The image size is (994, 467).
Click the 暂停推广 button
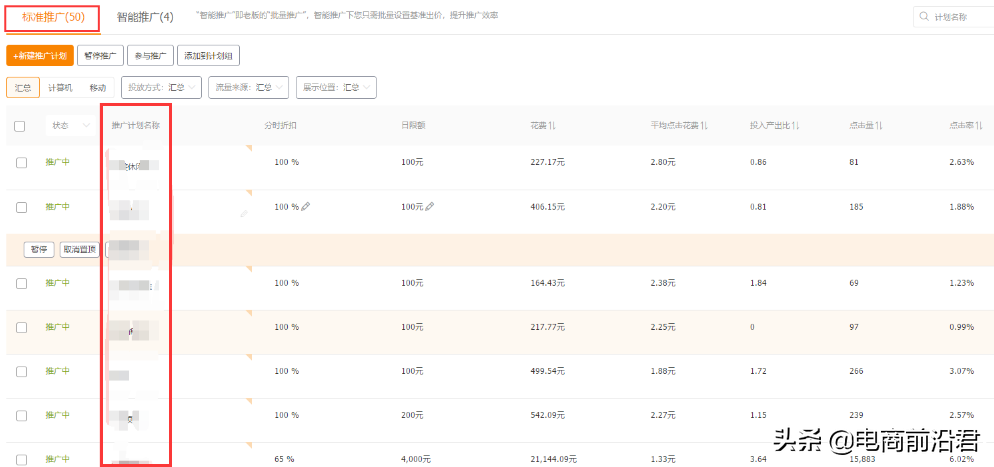point(100,56)
